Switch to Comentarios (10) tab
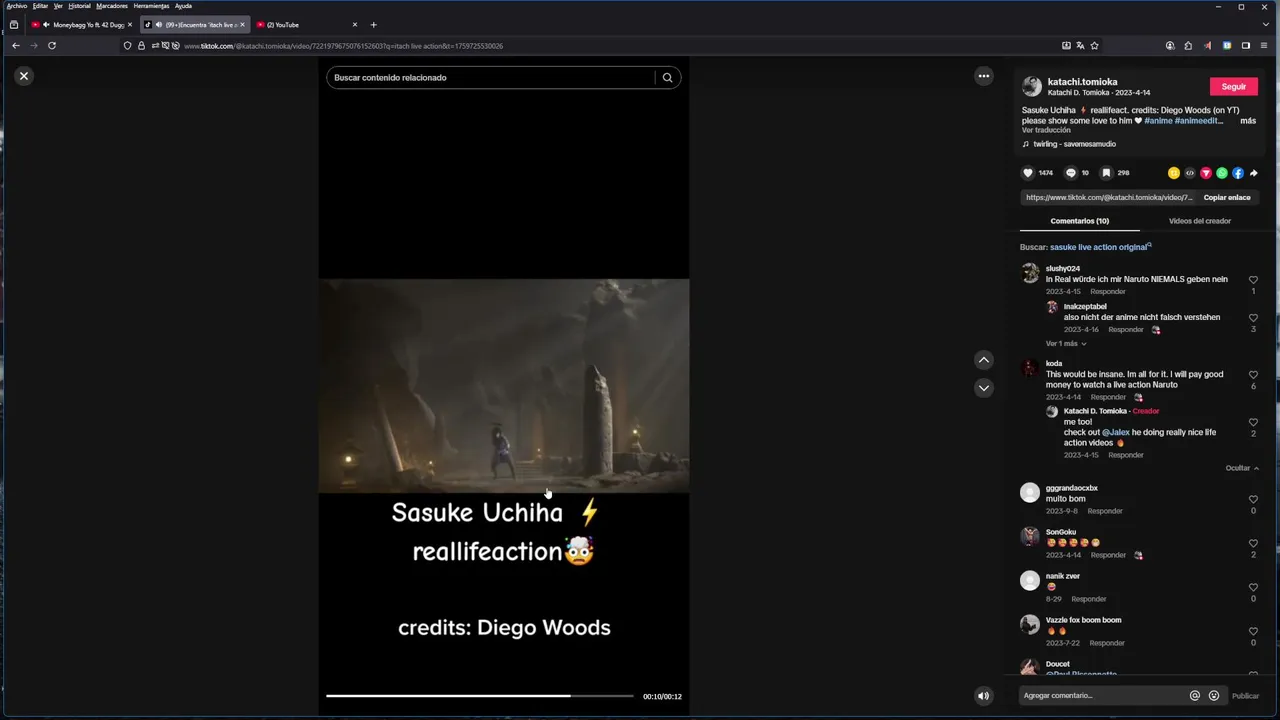The width and height of the screenshot is (1280, 720). click(x=1079, y=221)
